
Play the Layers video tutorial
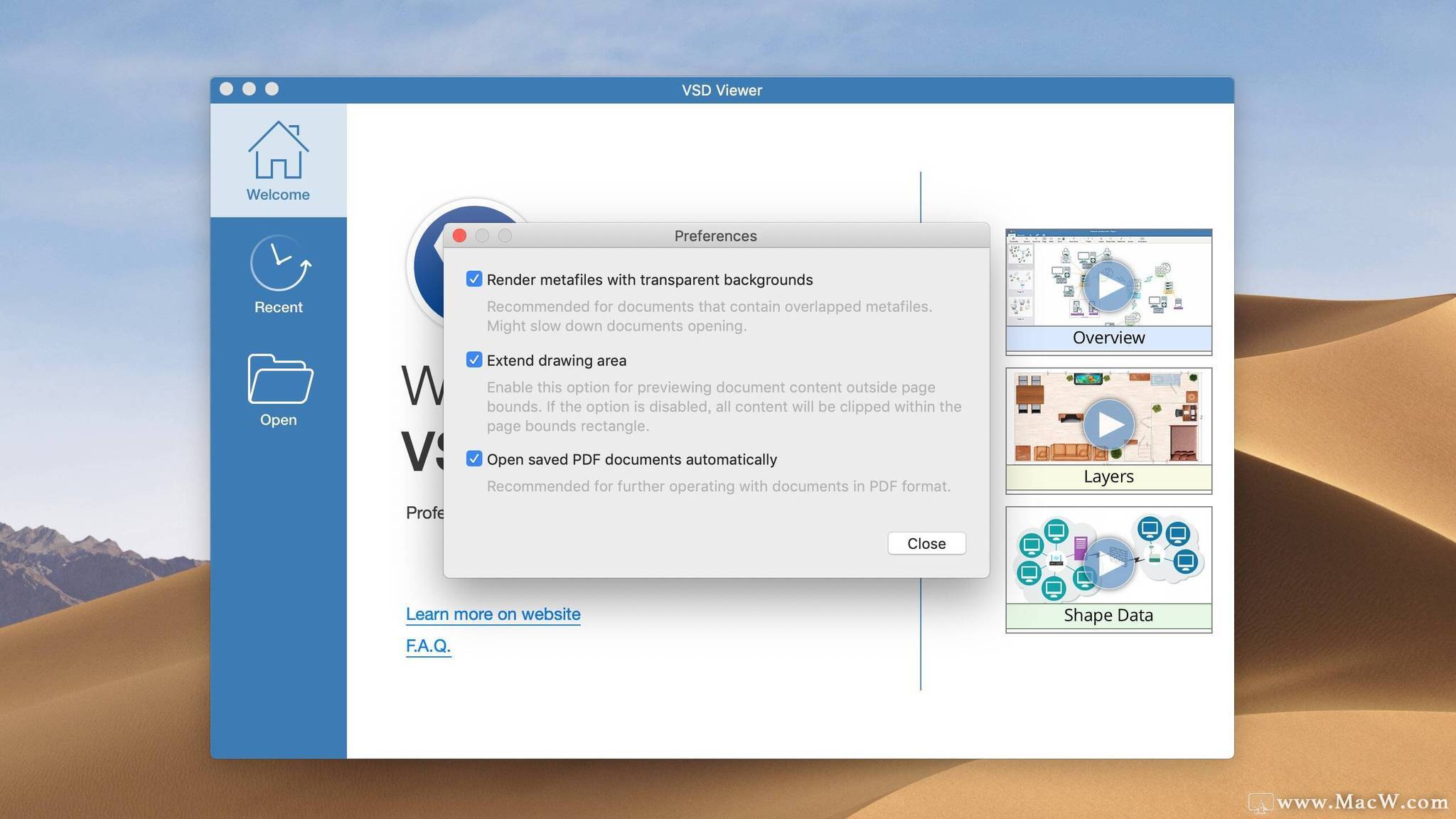click(1108, 424)
